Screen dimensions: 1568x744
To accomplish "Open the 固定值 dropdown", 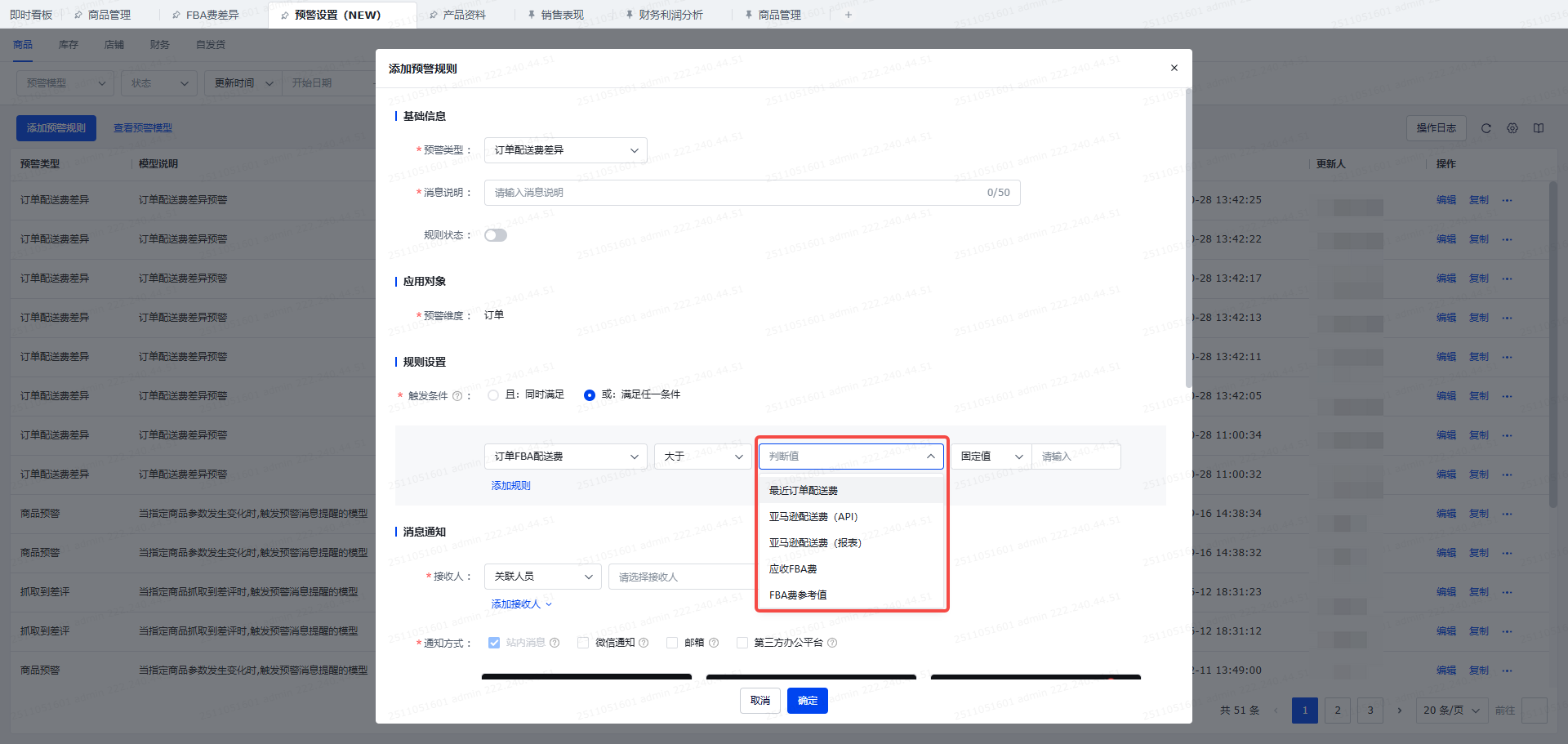I will [991, 457].
